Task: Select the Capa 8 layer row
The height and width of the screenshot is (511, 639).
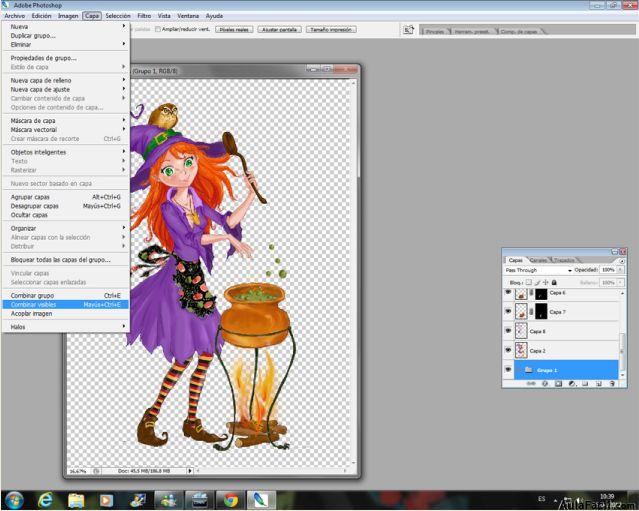Action: tap(560, 331)
